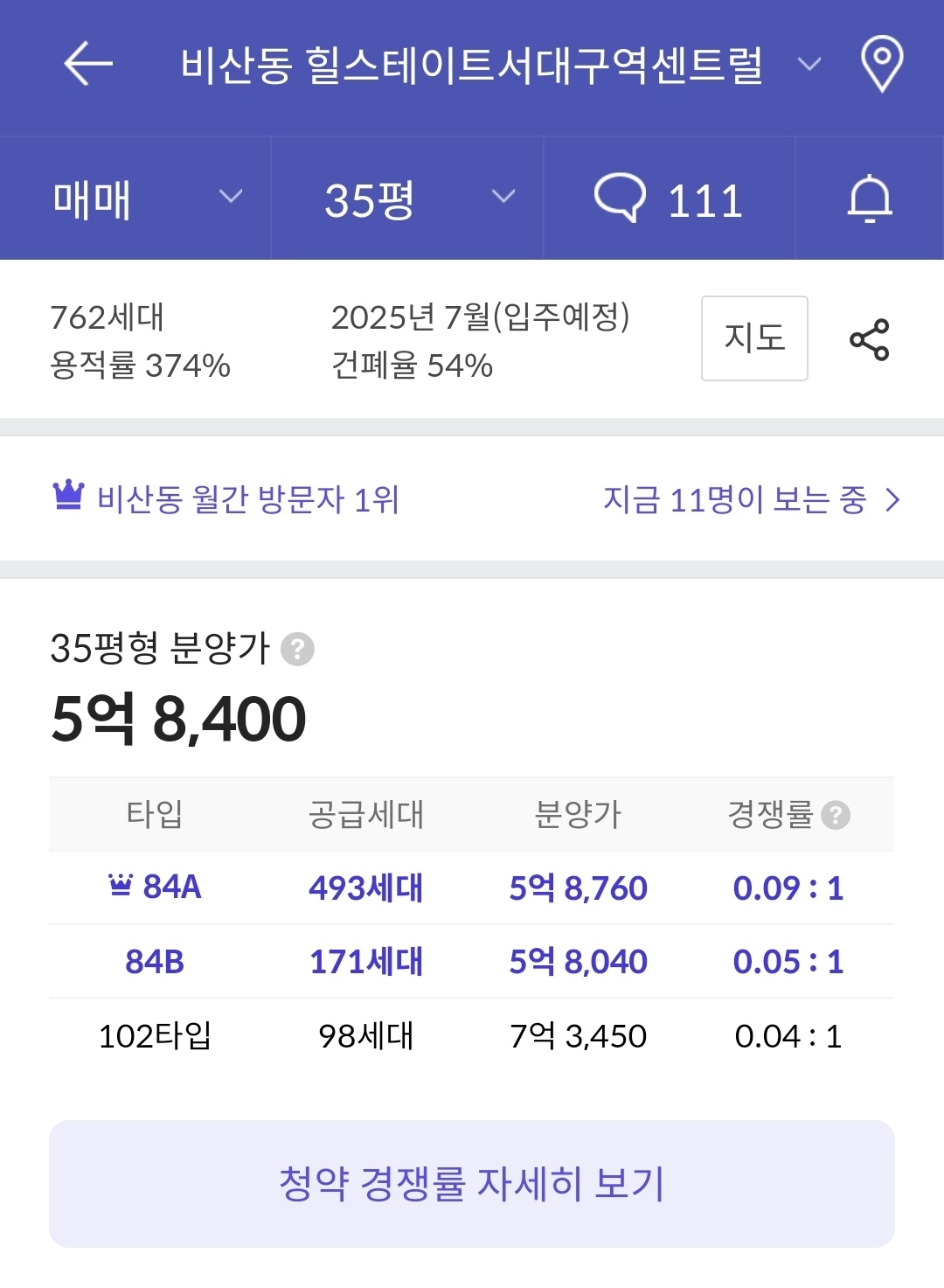Click the 공급세대 column header
Viewport: 944px width, 1288px height.
(x=365, y=814)
